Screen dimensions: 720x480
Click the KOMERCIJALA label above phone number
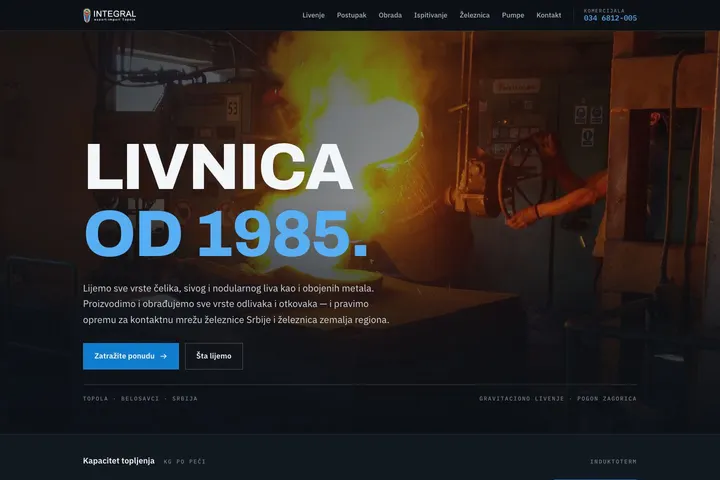pos(604,11)
